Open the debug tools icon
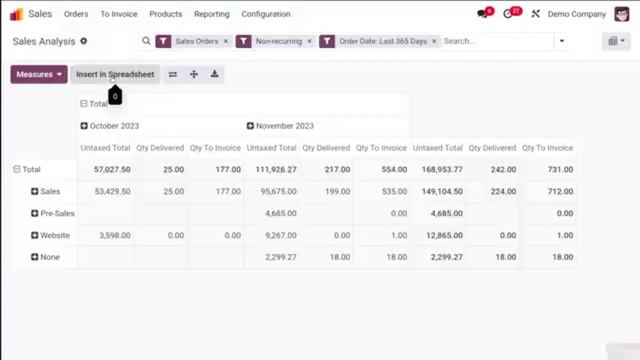This screenshot has width=640, height=360. point(536,14)
